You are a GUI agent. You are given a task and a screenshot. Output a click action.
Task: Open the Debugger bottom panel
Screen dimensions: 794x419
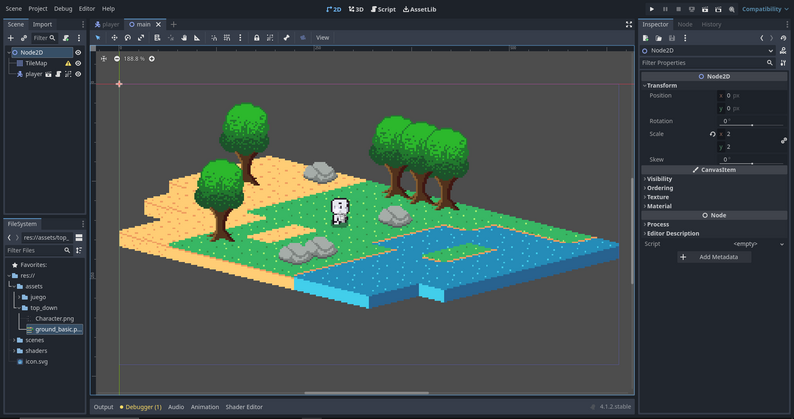[x=141, y=407]
